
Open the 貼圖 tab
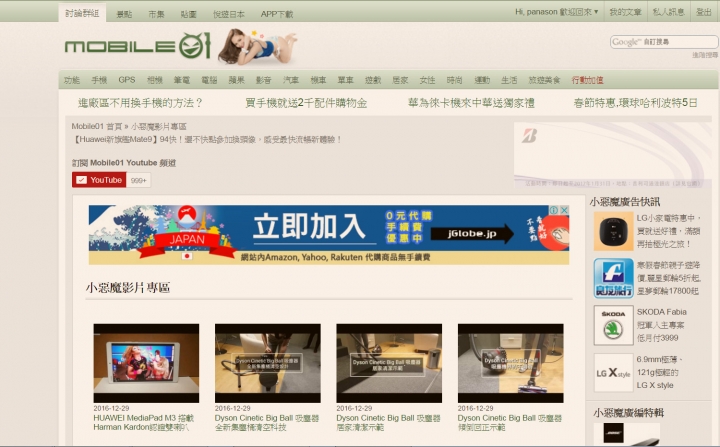188,14
